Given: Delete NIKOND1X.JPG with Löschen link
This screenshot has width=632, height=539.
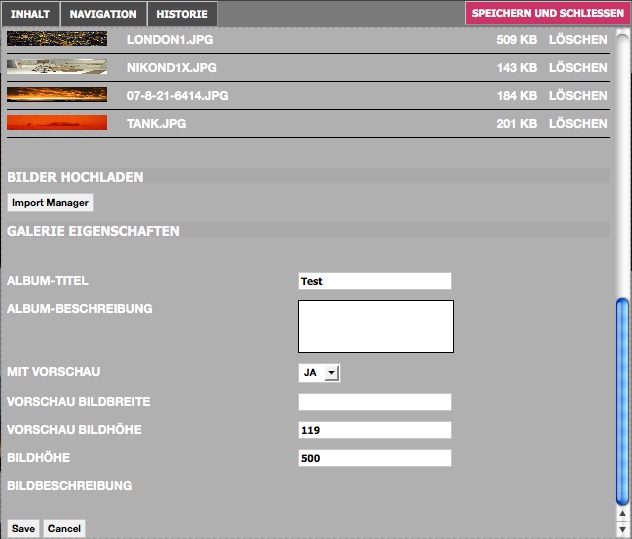Looking at the screenshot, I should (577, 68).
